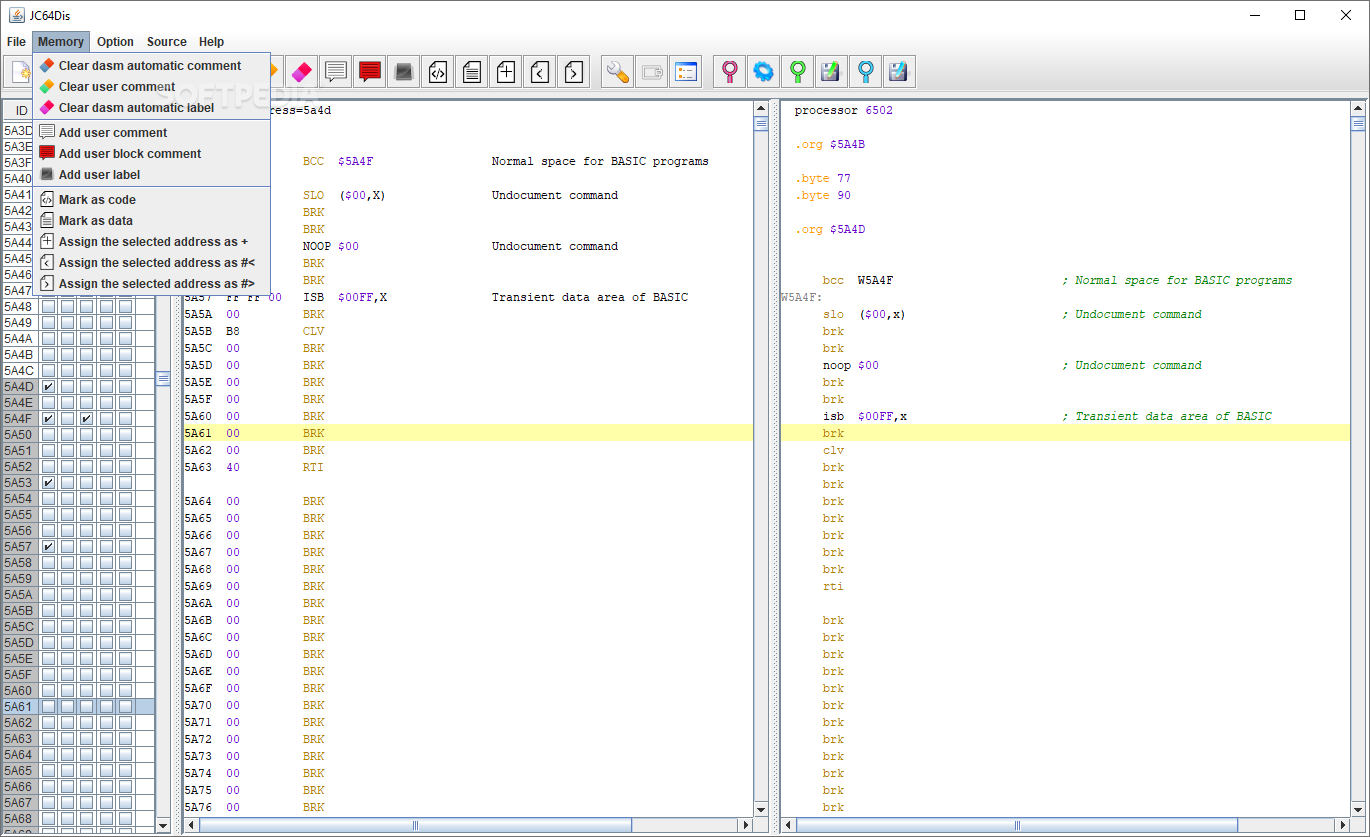Choose Add user comment from the menu
Viewport: 1370px width, 837px height.
pyautogui.click(x=152, y=133)
